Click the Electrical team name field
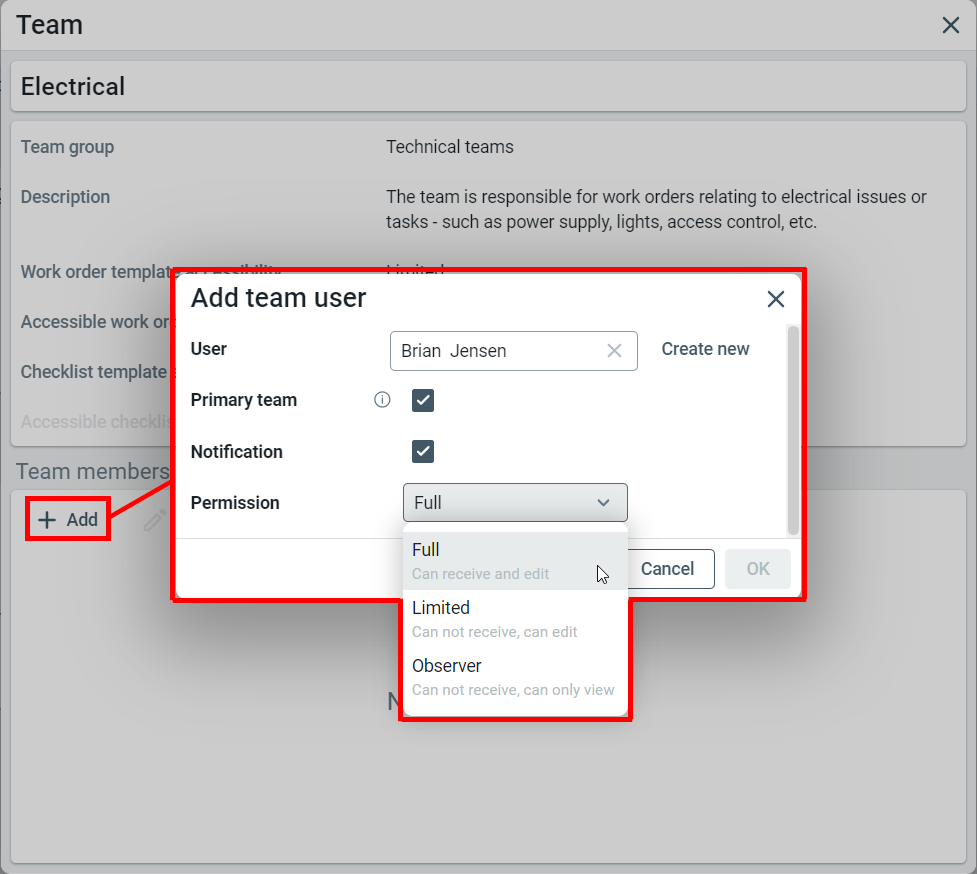Screen dimensions: 977x874 pos(488,87)
